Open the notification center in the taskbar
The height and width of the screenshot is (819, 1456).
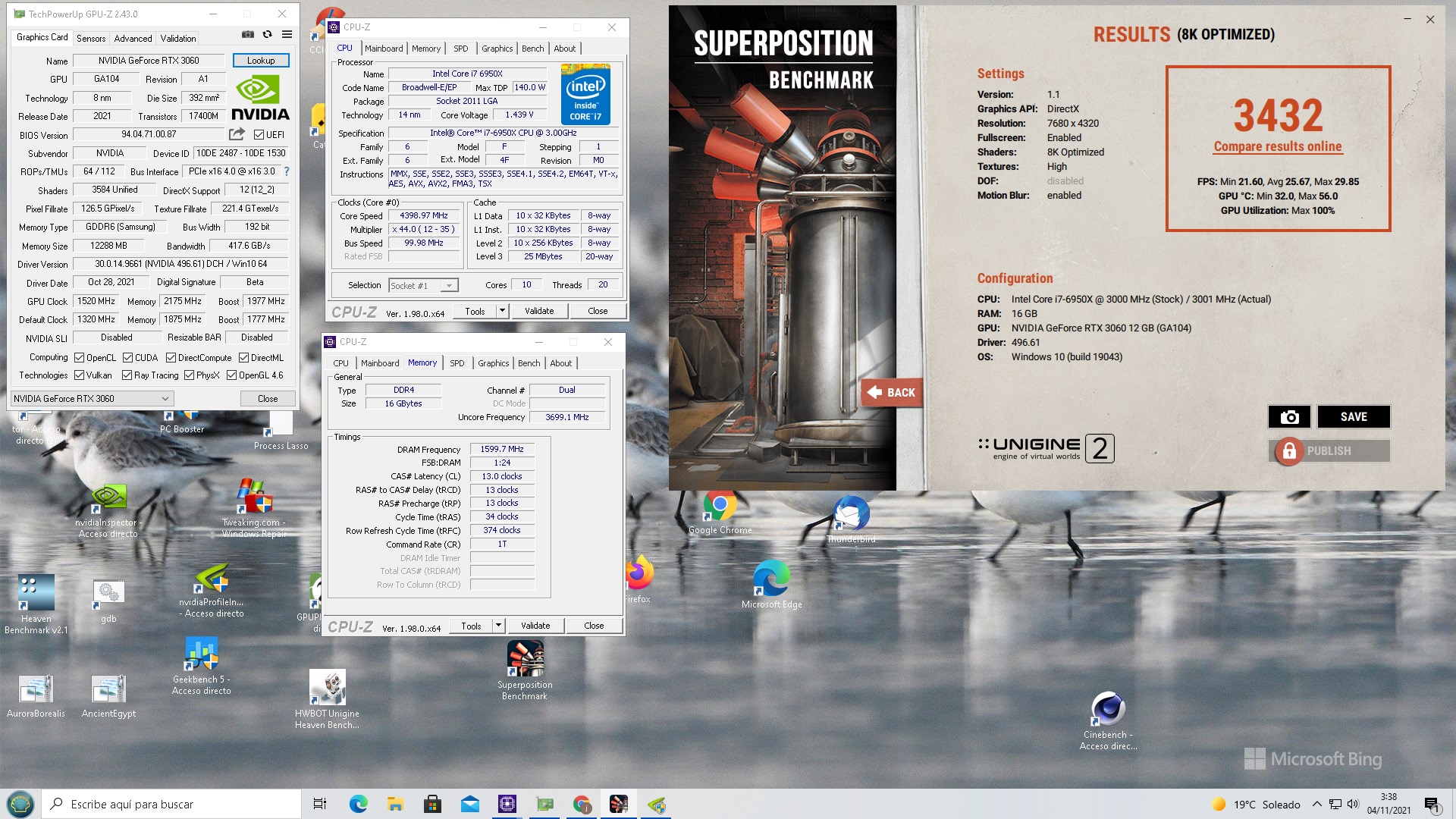pos(1431,804)
